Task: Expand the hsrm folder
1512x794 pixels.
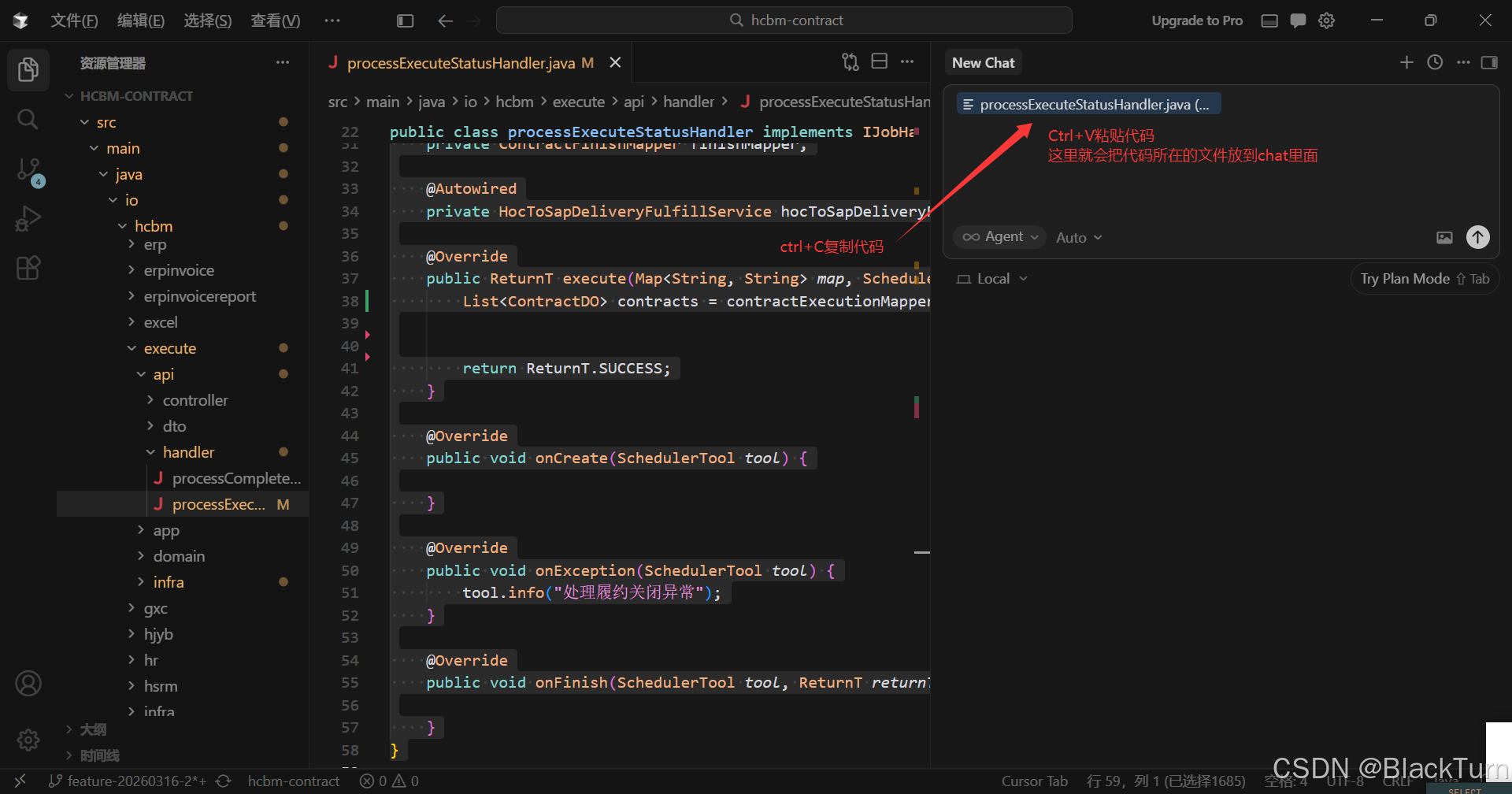Action: coord(160,686)
